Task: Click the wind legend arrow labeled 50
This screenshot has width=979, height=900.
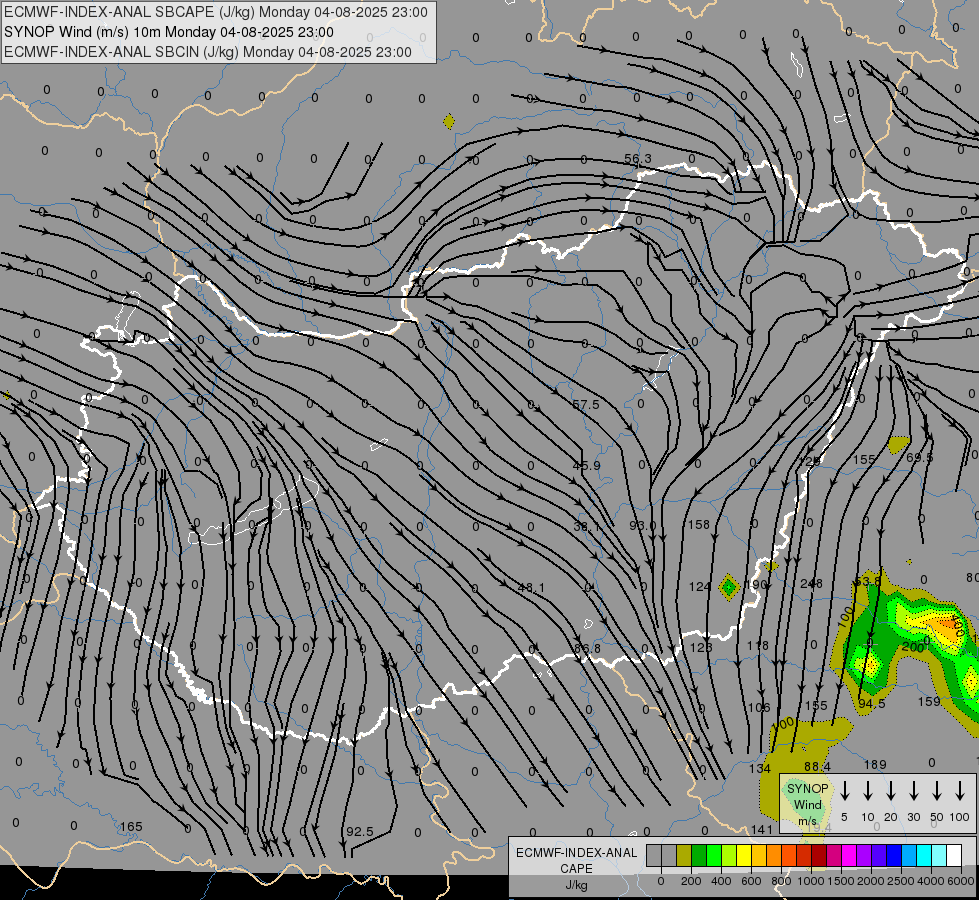Action: click(x=937, y=791)
